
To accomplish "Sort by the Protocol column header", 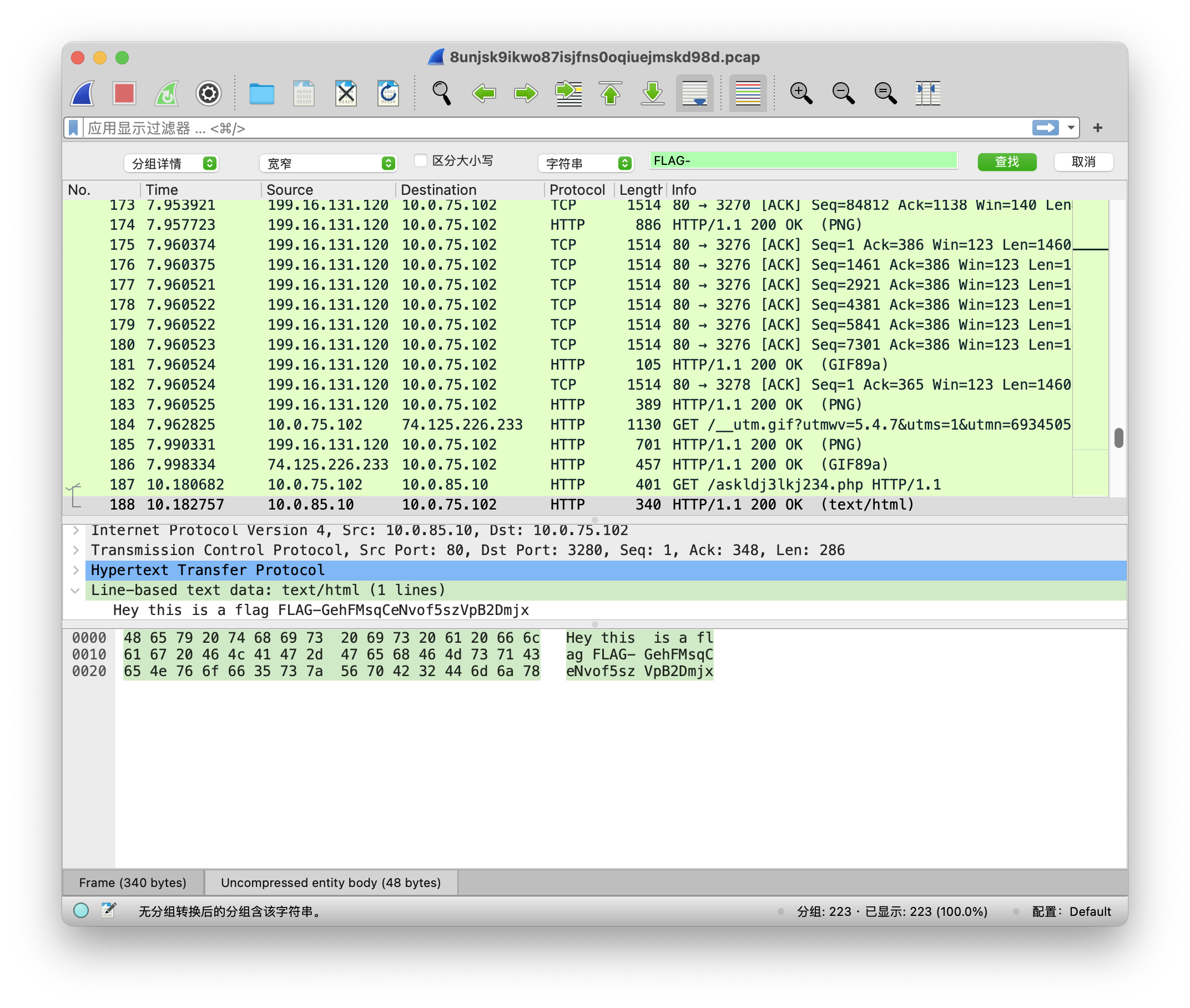I will pyautogui.click(x=579, y=190).
